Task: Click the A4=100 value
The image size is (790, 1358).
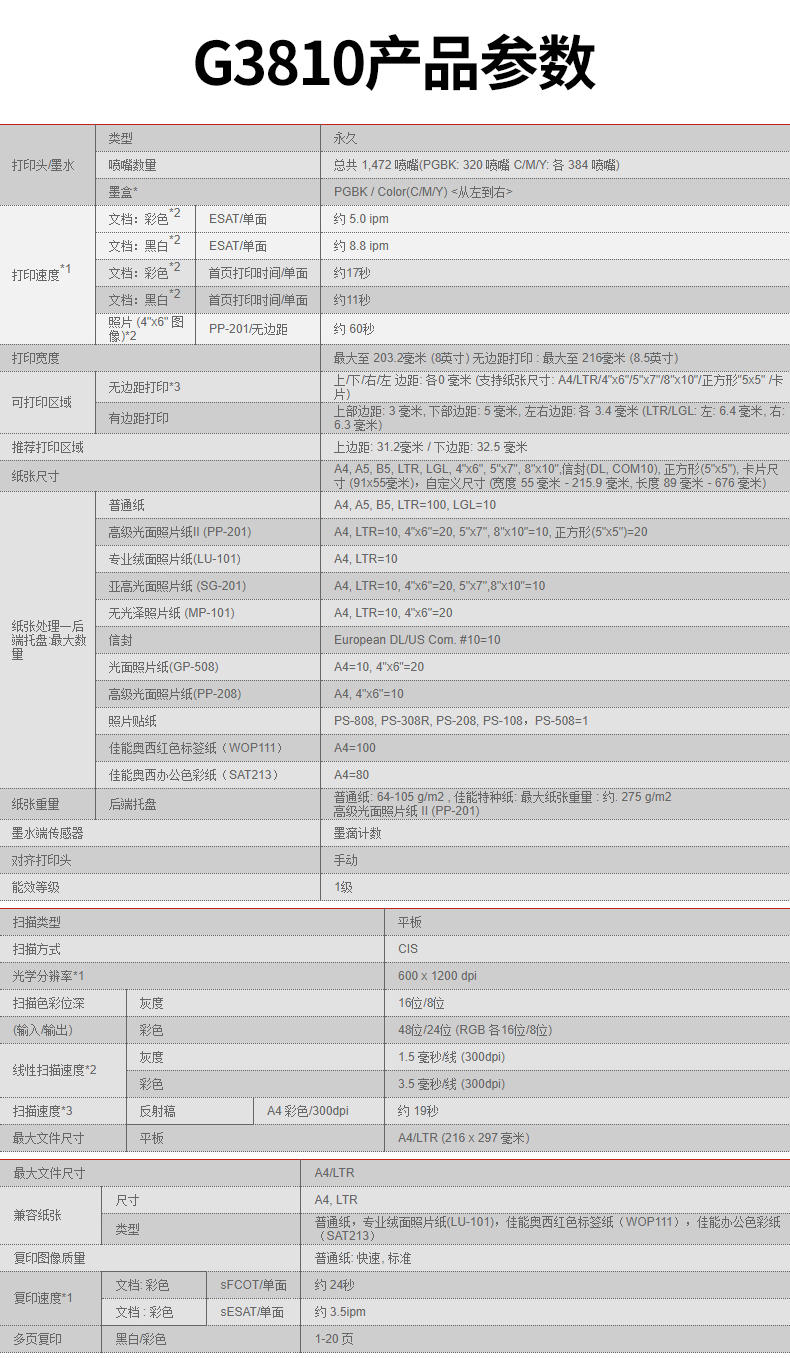Action: (355, 748)
